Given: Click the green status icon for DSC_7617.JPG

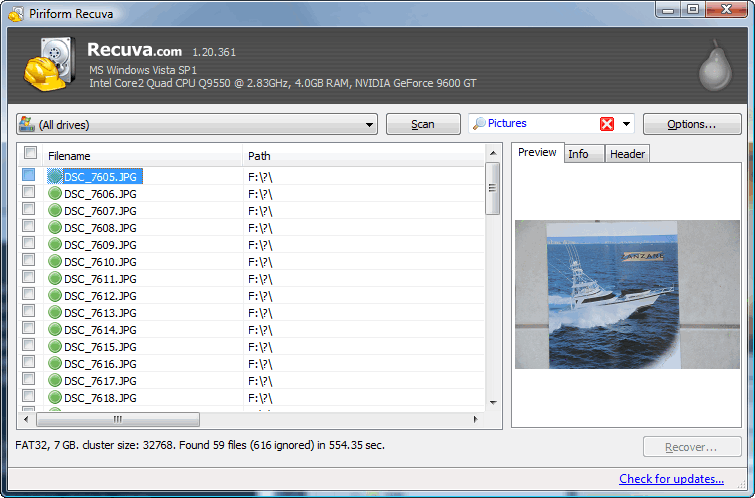Looking at the screenshot, I should [55, 380].
